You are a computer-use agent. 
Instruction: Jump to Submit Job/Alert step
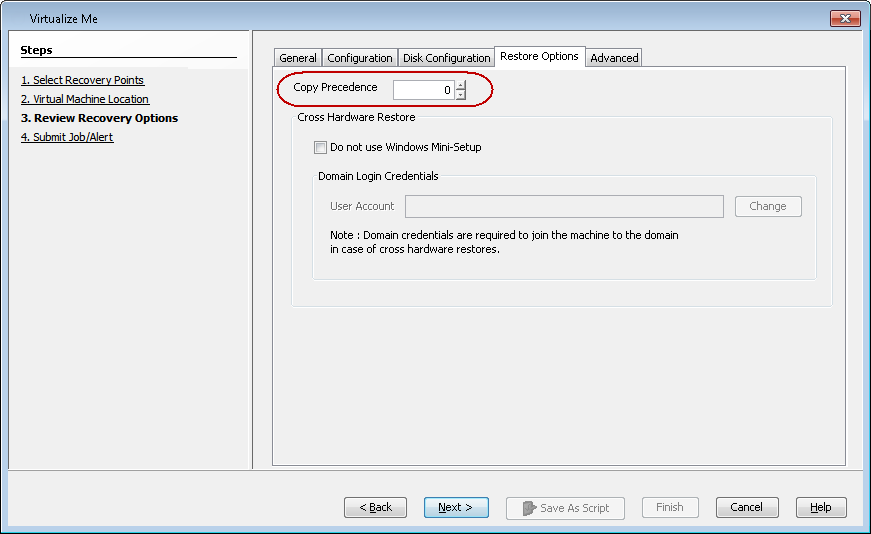(x=67, y=137)
